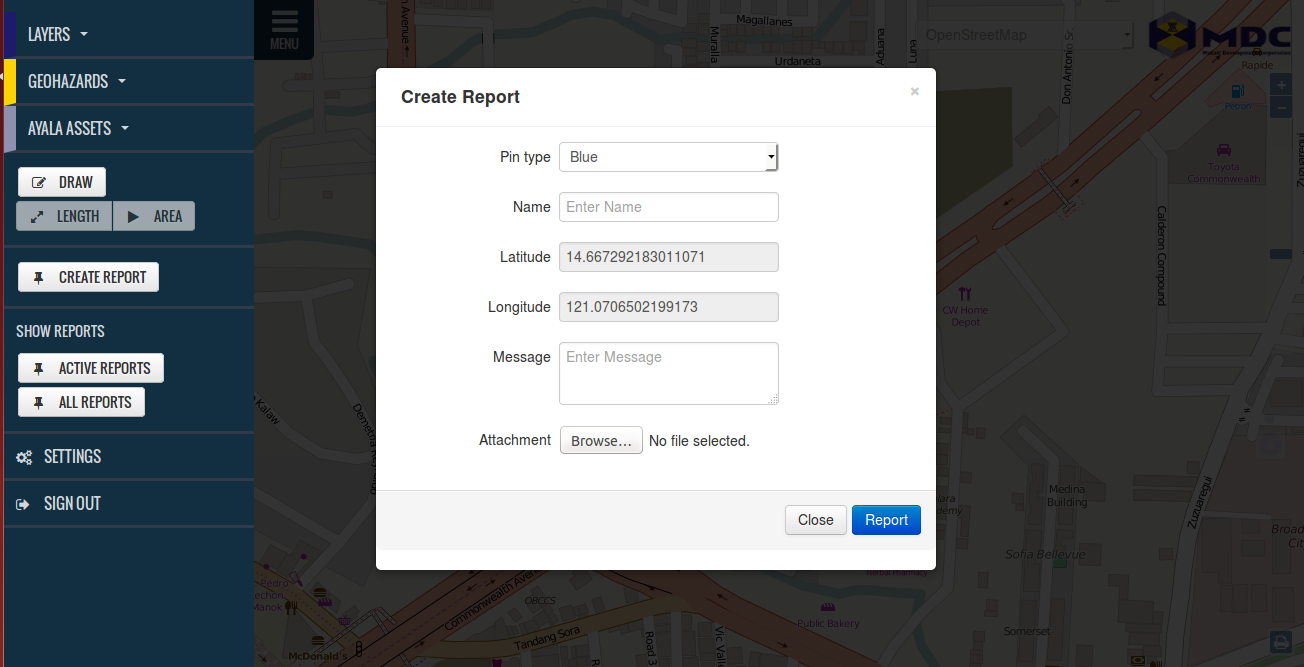Click the bottom-right map overlay icon
The image size is (1304, 667).
point(1280,642)
